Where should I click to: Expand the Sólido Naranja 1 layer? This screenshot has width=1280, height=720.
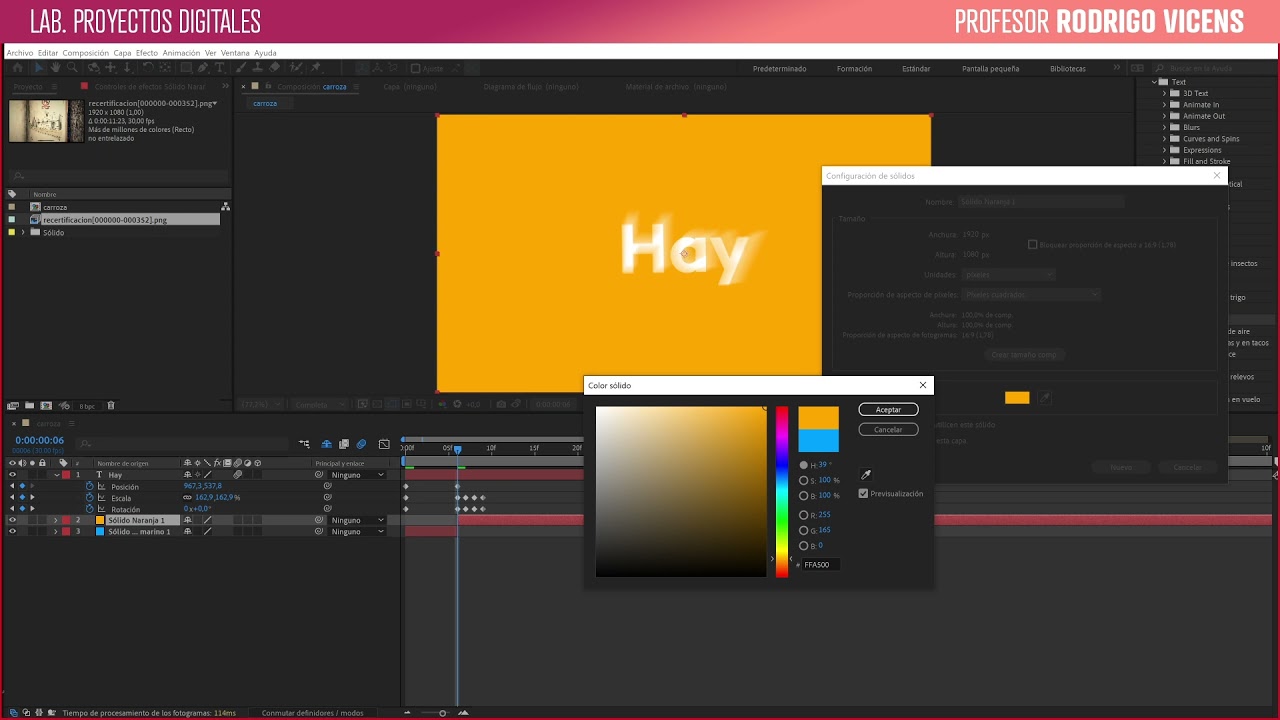[56, 520]
